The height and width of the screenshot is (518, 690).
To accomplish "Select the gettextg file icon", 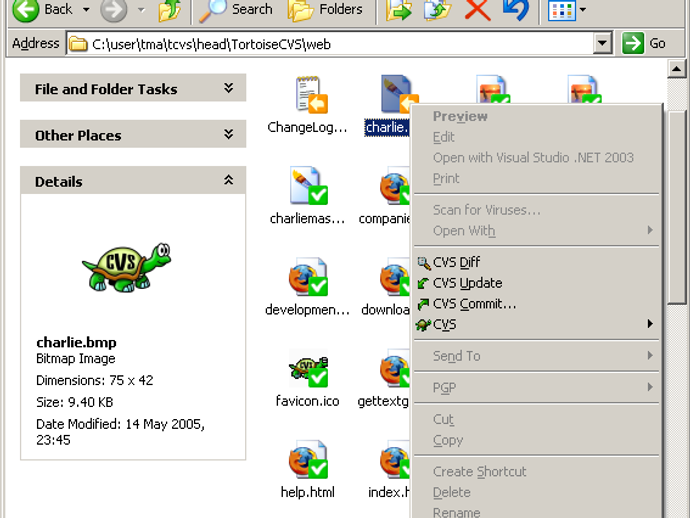I will (x=395, y=368).
